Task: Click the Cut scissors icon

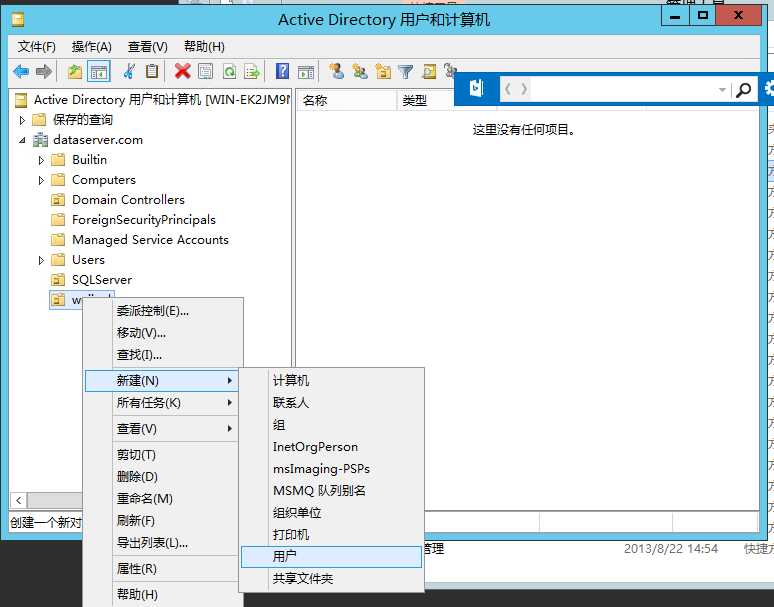Action: pos(129,72)
